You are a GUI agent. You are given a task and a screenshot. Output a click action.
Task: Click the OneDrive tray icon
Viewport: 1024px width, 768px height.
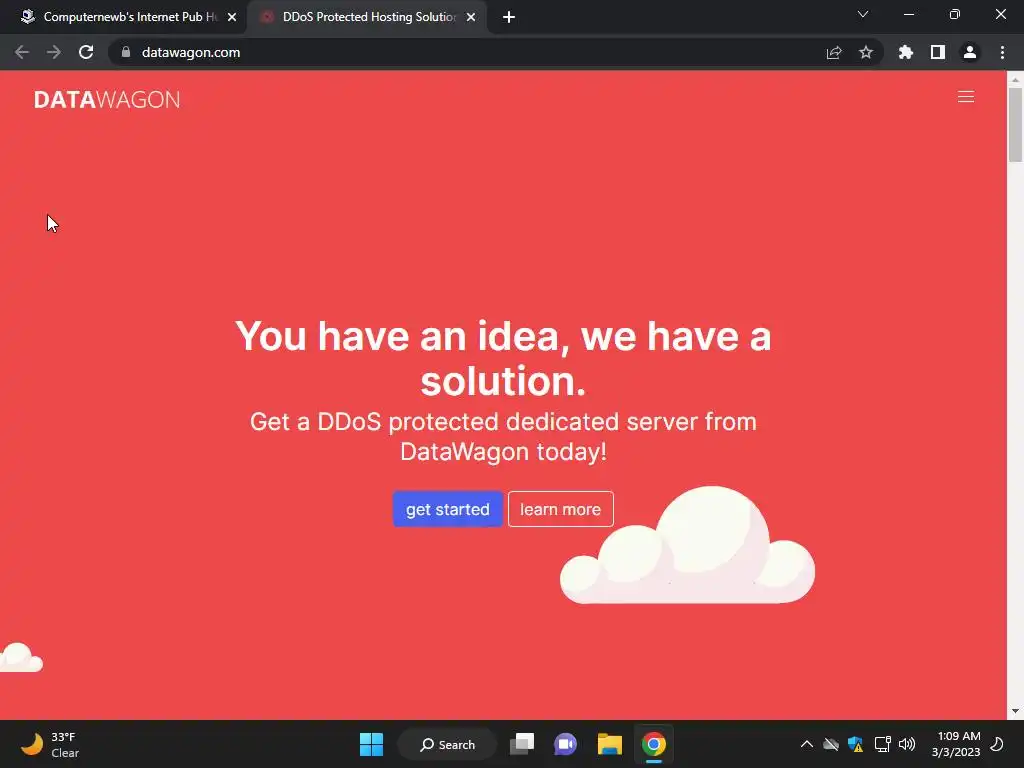pyautogui.click(x=831, y=744)
